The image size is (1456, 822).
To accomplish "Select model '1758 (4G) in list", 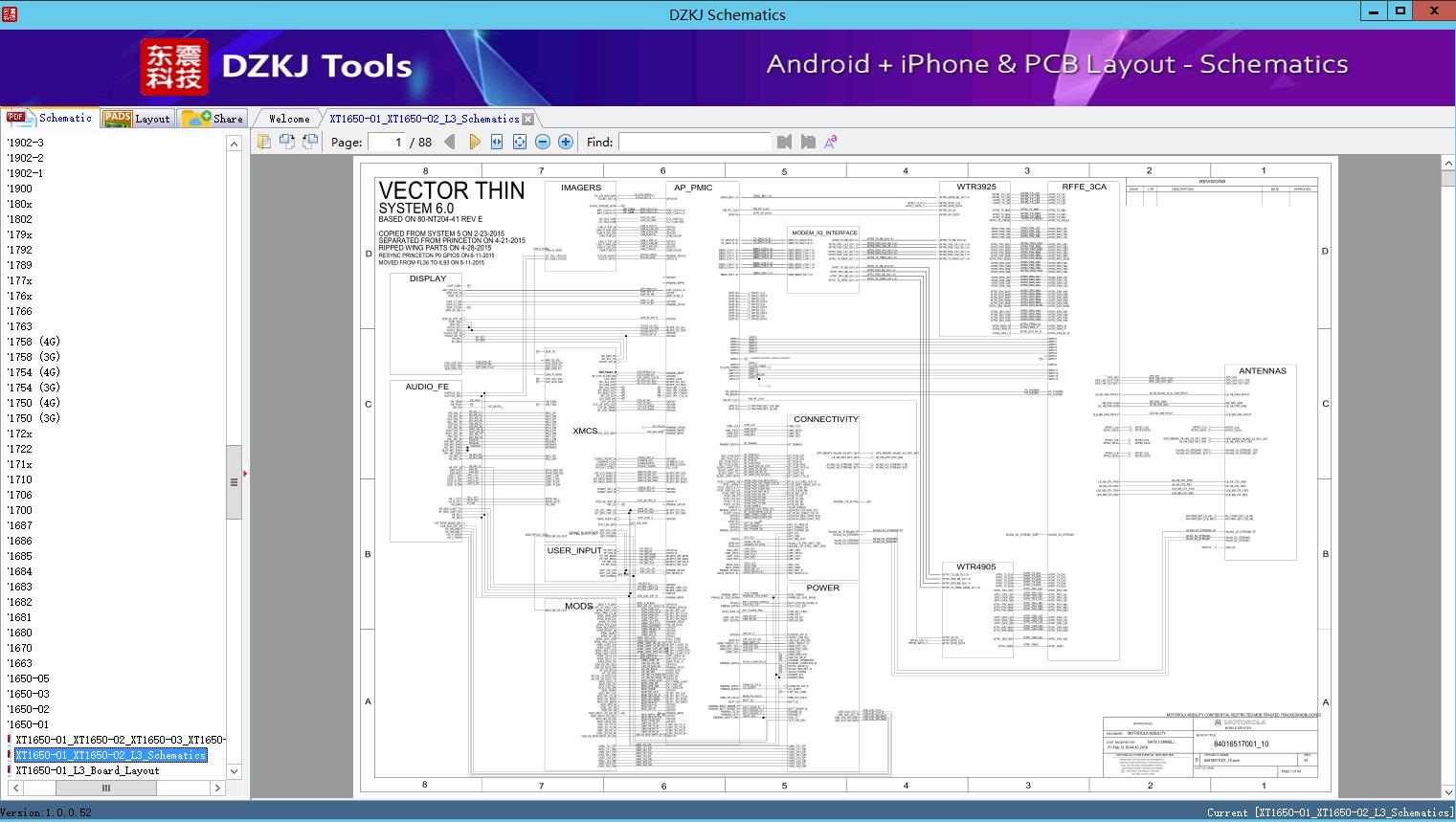I will 34,342.
